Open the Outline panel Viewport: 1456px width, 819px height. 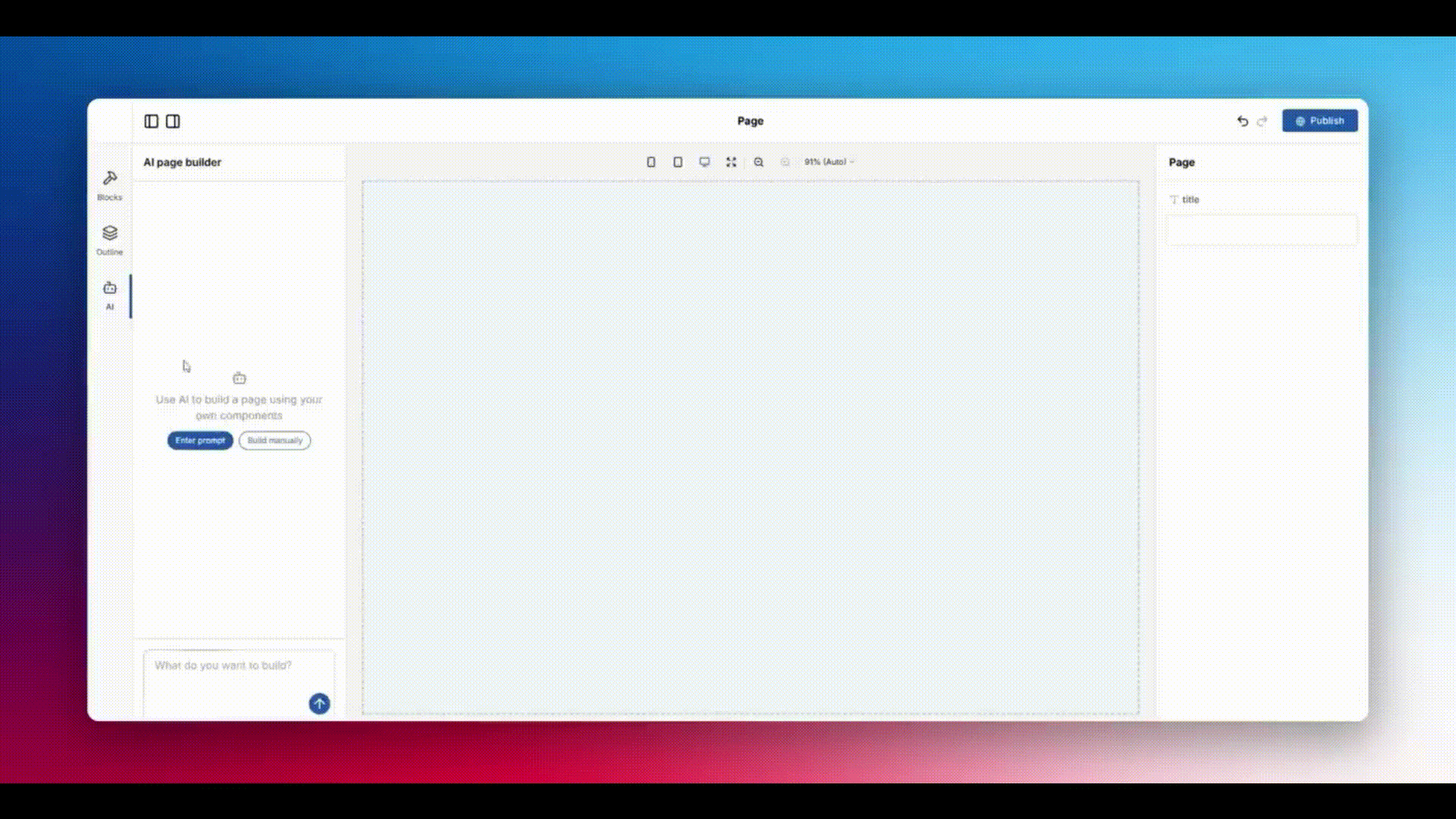(110, 240)
